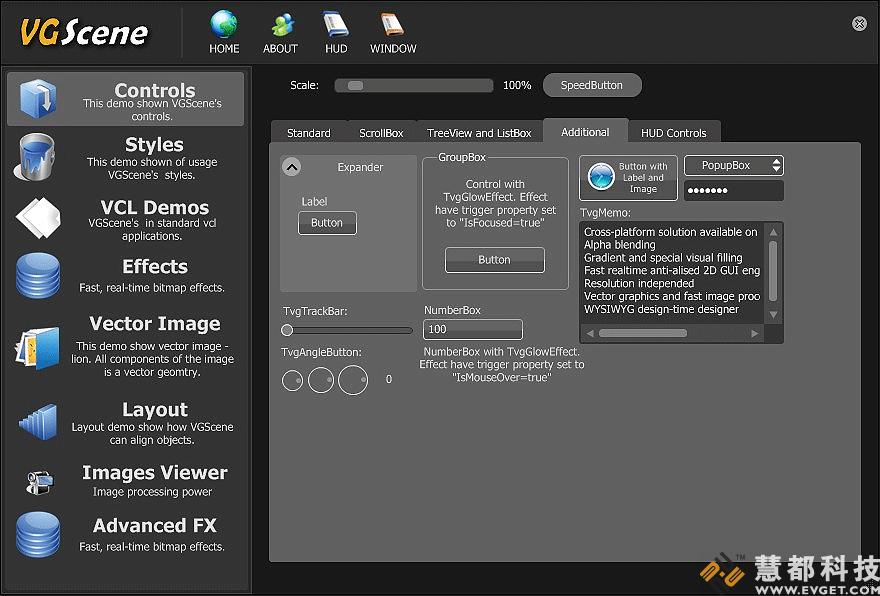Open the HOME globe icon

click(224, 25)
